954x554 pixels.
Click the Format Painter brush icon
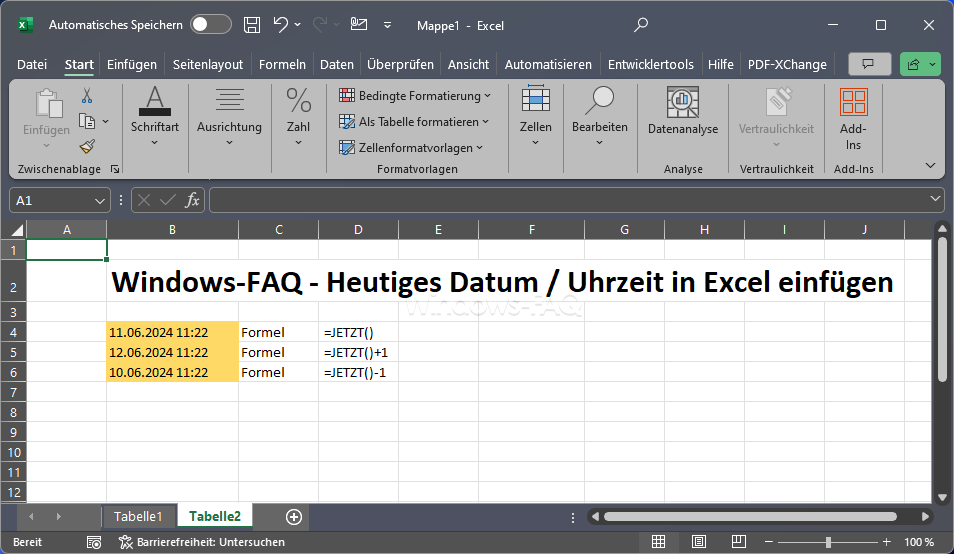[87, 147]
